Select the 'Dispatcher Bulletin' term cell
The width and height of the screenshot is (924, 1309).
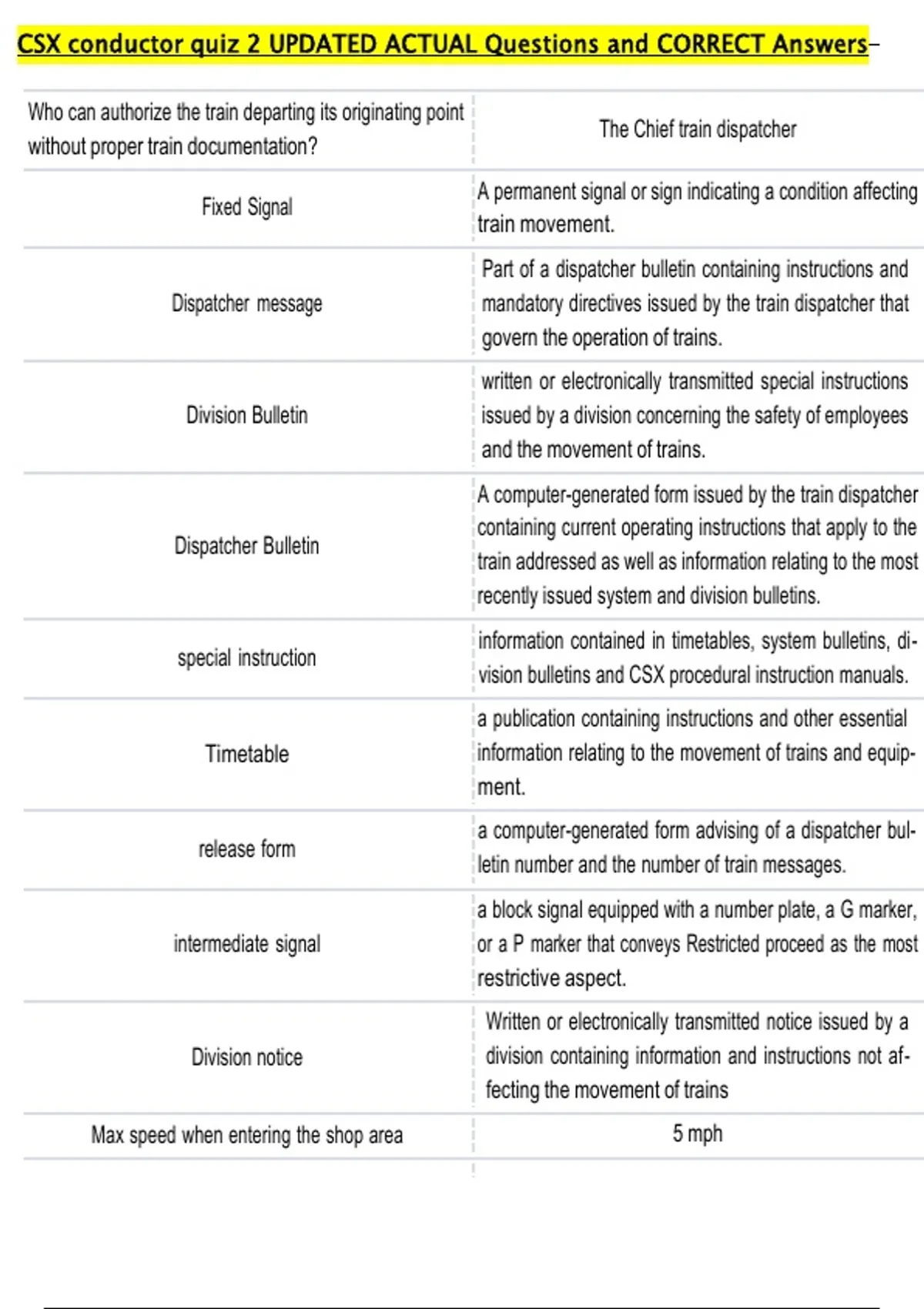coord(247,546)
